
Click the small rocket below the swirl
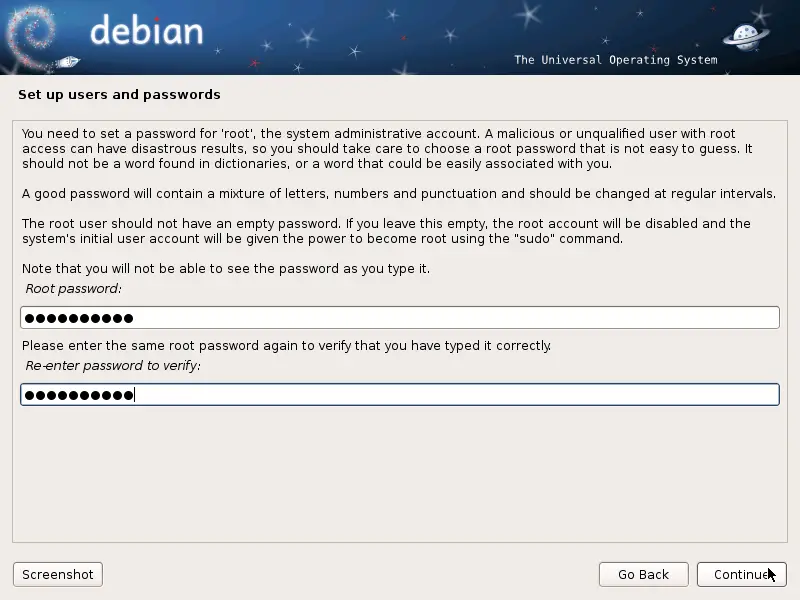point(67,62)
